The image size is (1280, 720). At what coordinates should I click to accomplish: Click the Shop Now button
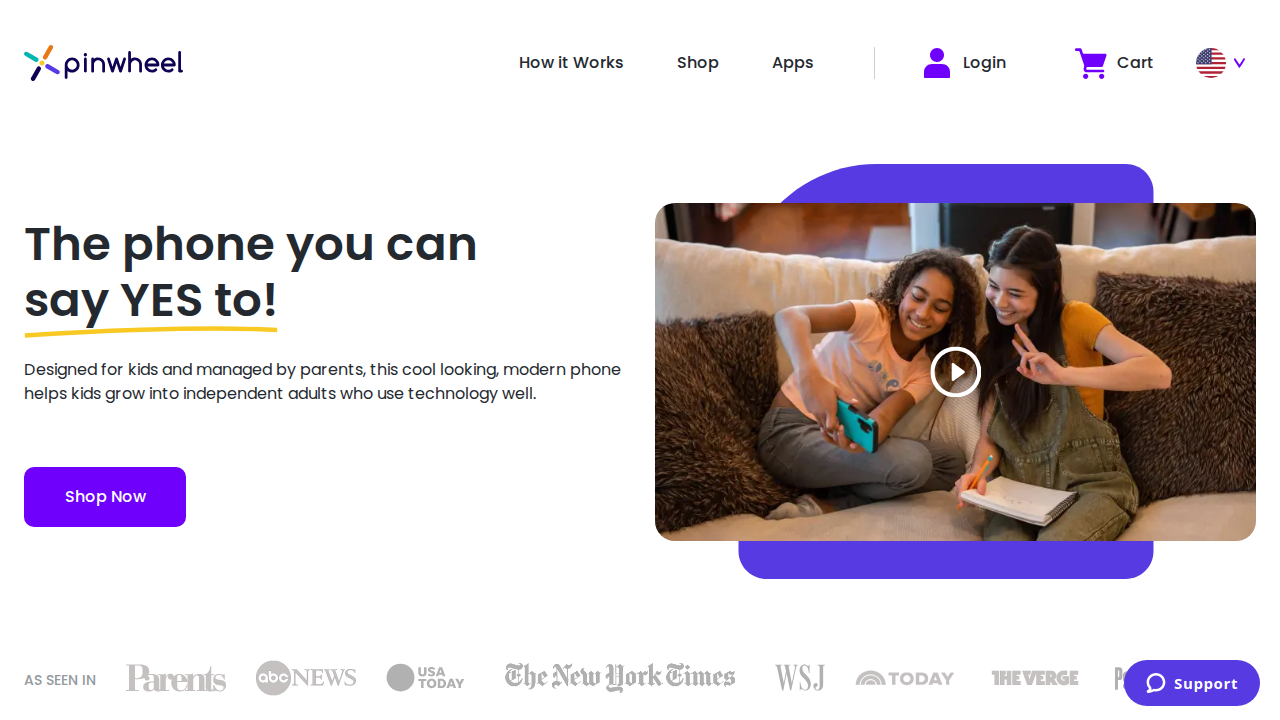(x=105, y=497)
